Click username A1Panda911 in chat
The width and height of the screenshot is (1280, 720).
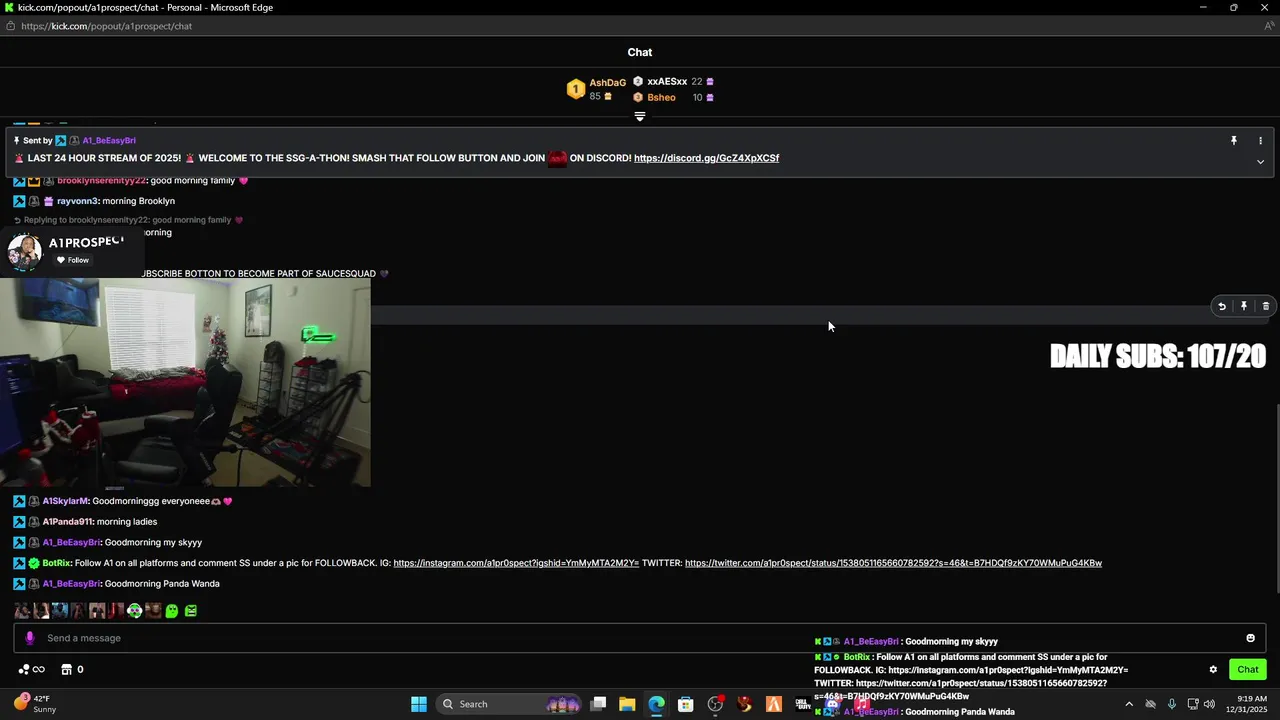67,522
